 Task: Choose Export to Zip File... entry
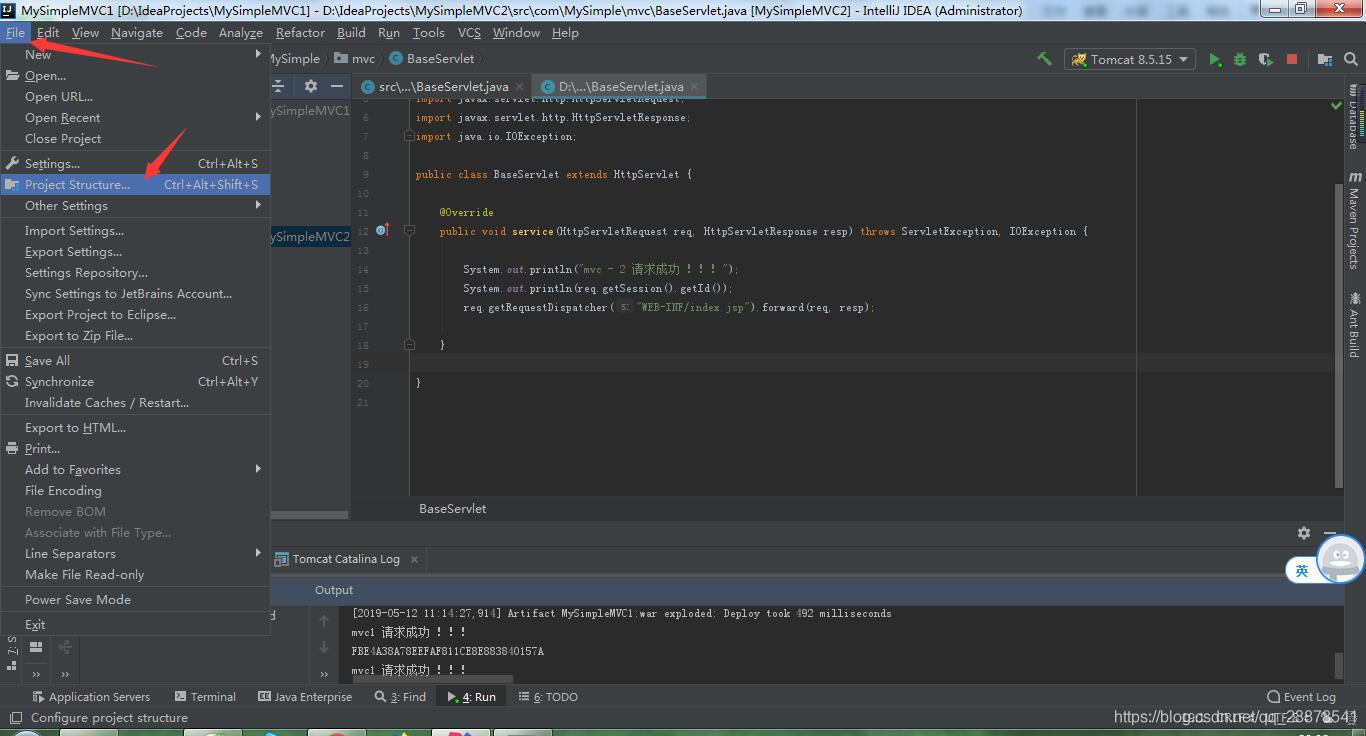135,335
